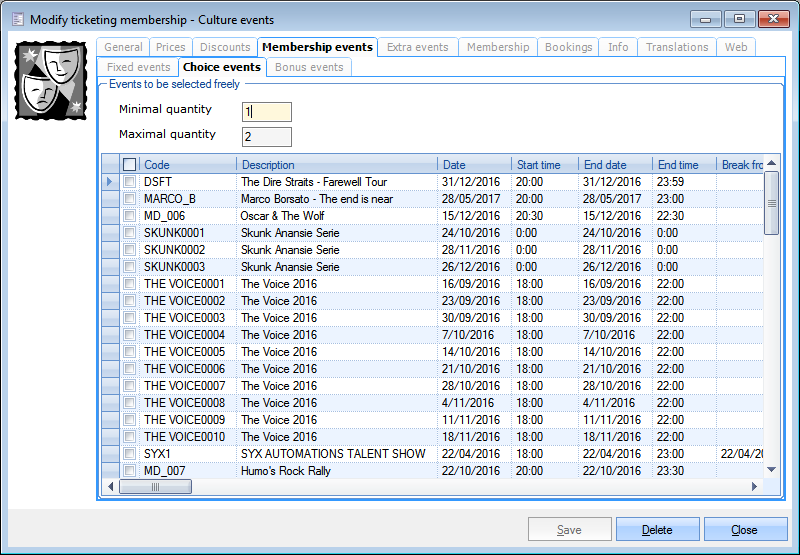Enable the MD_006 Oscar & The Wolf checkbox
800x555 pixels.
pos(129,216)
